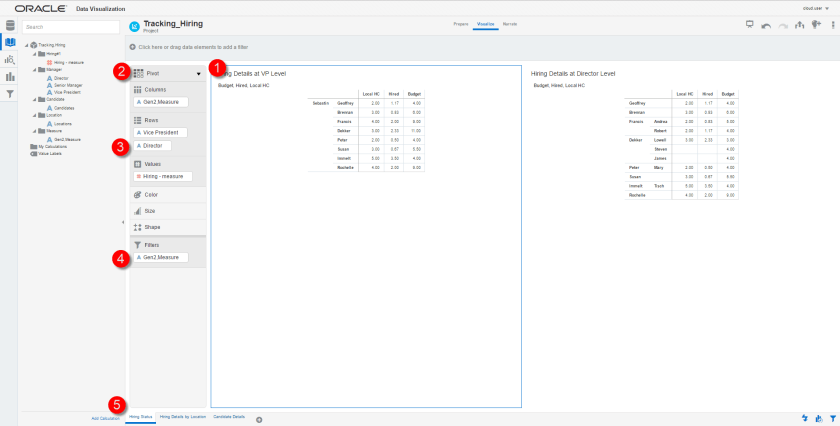Click the Search data elements field
Image resolution: width=840 pixels, height=426 pixels.
click(69, 27)
